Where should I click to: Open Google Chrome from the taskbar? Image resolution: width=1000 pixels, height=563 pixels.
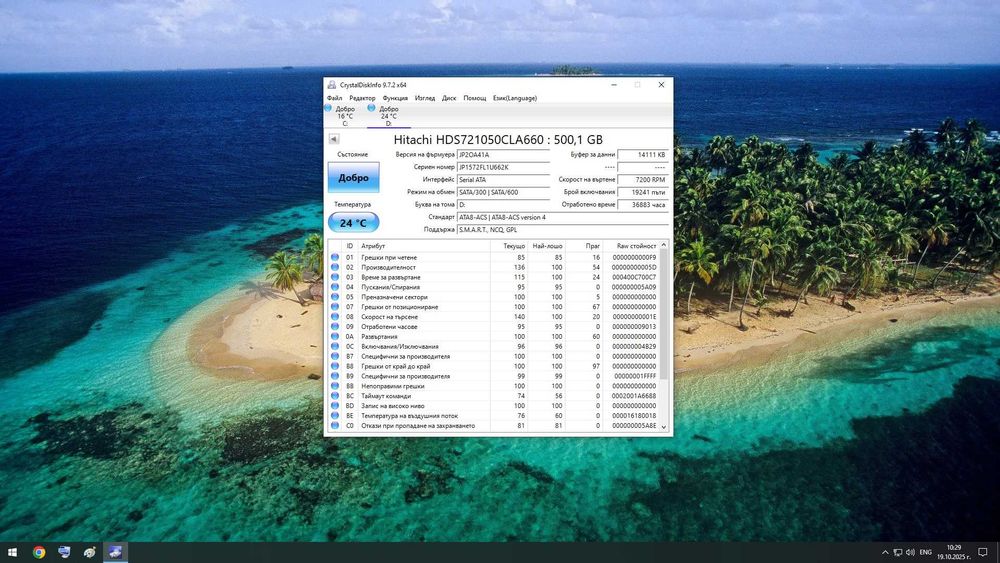39,552
